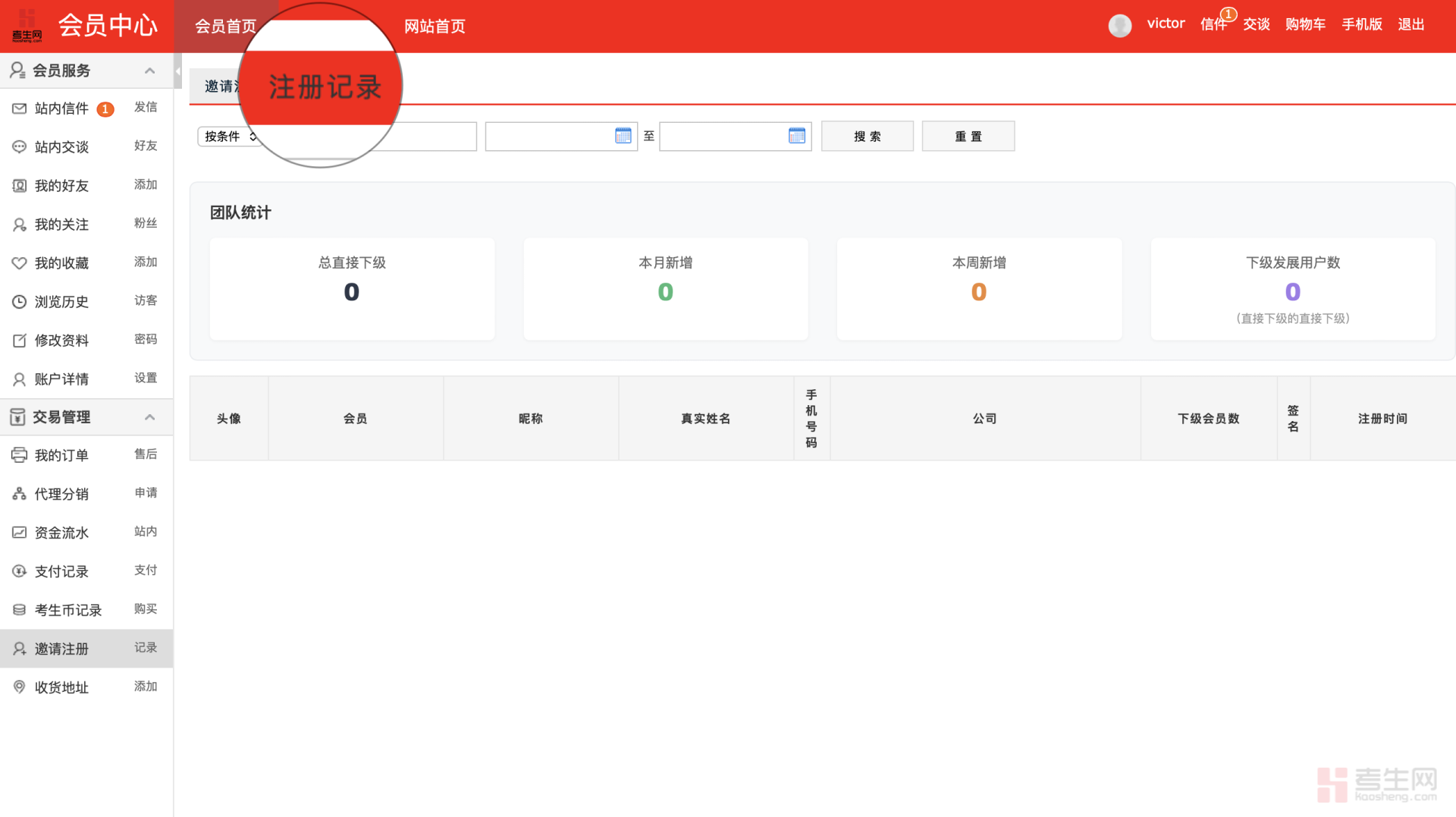Click the envelope icon for 站内信件
The width and height of the screenshot is (1456, 817).
19,108
